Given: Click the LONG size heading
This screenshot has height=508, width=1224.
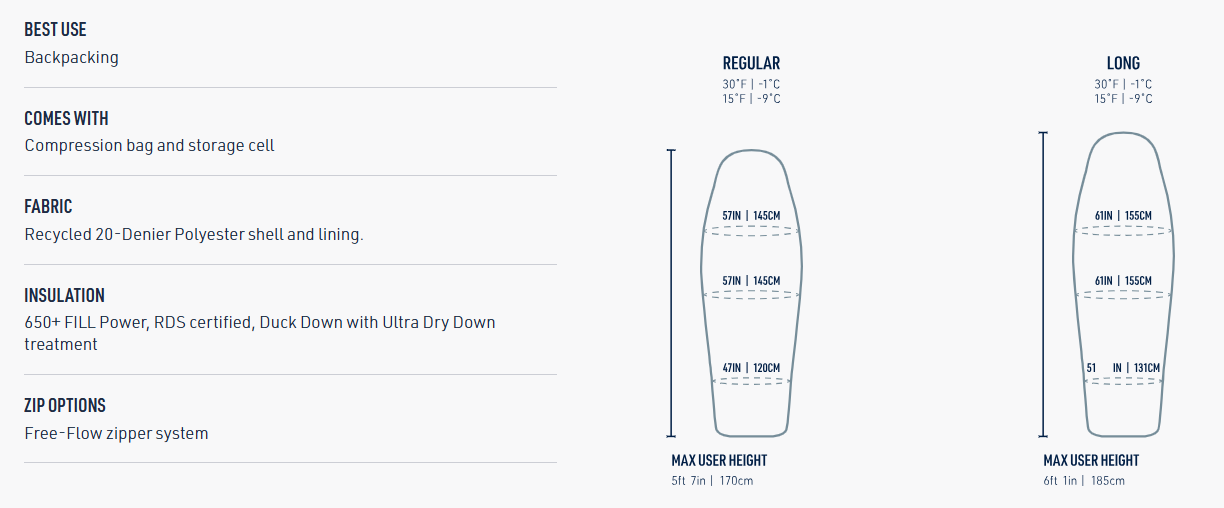Looking at the screenshot, I should coord(1123,63).
